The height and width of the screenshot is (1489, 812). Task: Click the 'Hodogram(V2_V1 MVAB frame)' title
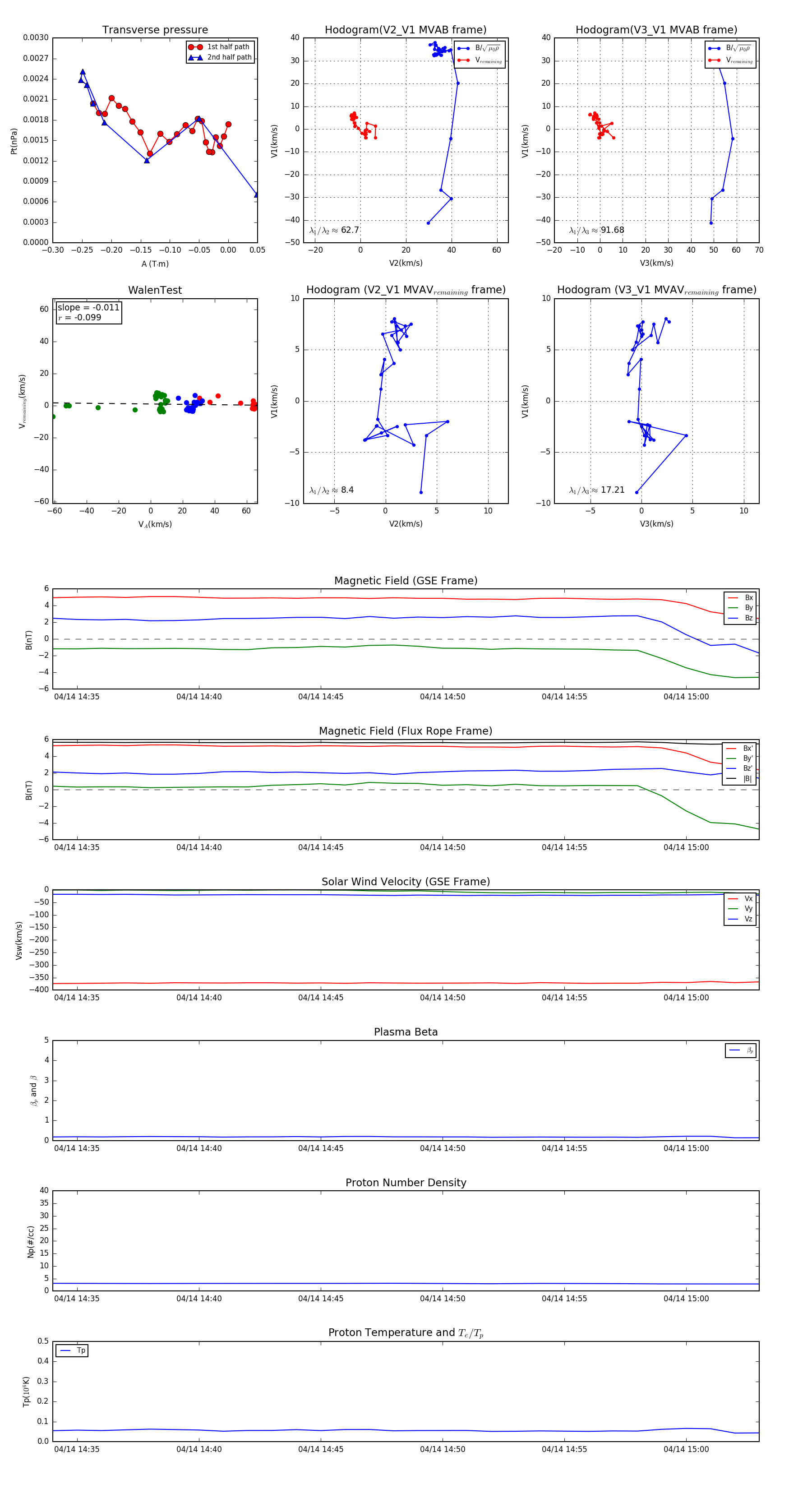tap(405, 29)
